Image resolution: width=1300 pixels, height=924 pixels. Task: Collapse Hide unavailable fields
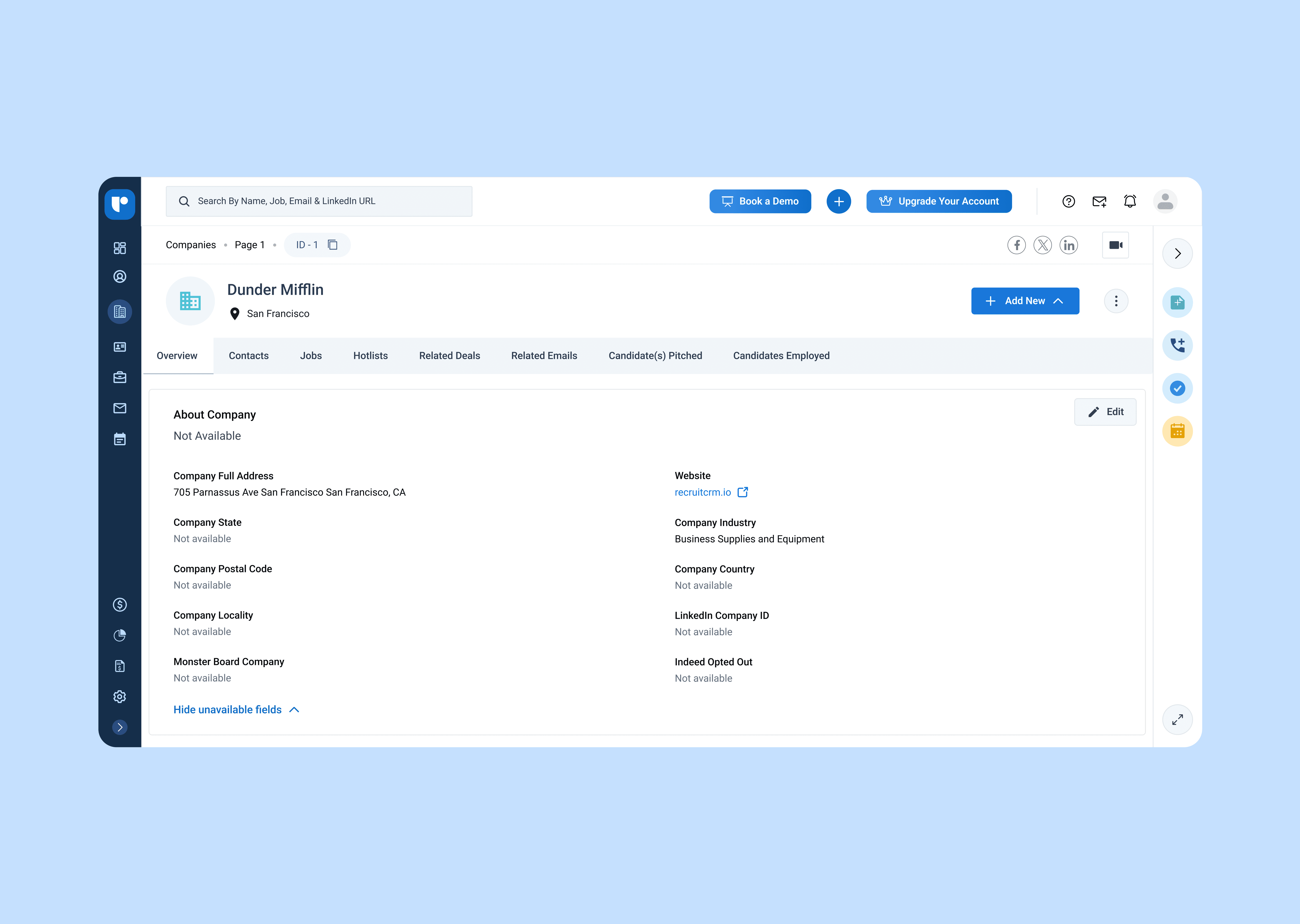pyautogui.click(x=236, y=709)
